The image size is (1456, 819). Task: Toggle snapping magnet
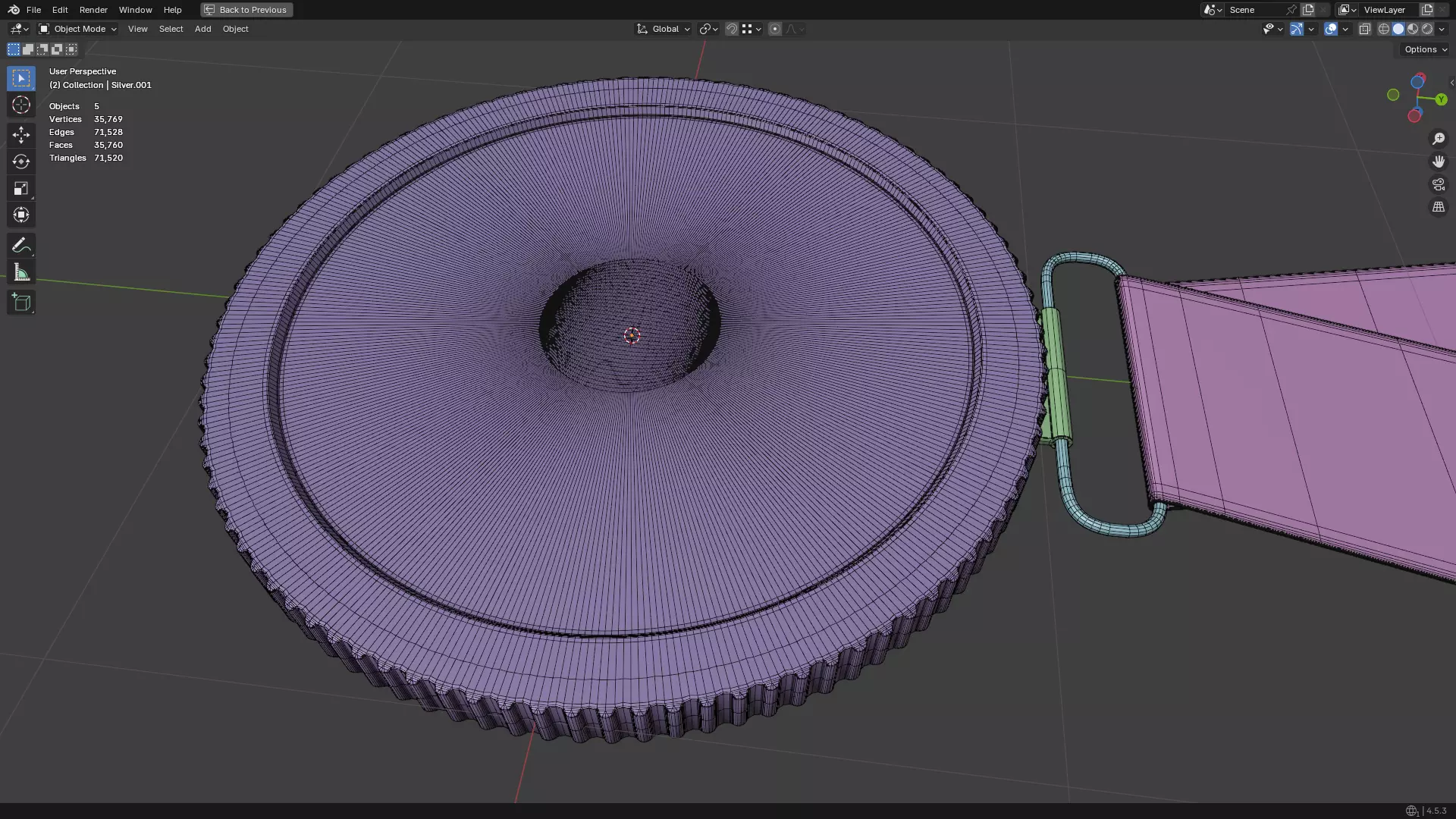[x=731, y=29]
